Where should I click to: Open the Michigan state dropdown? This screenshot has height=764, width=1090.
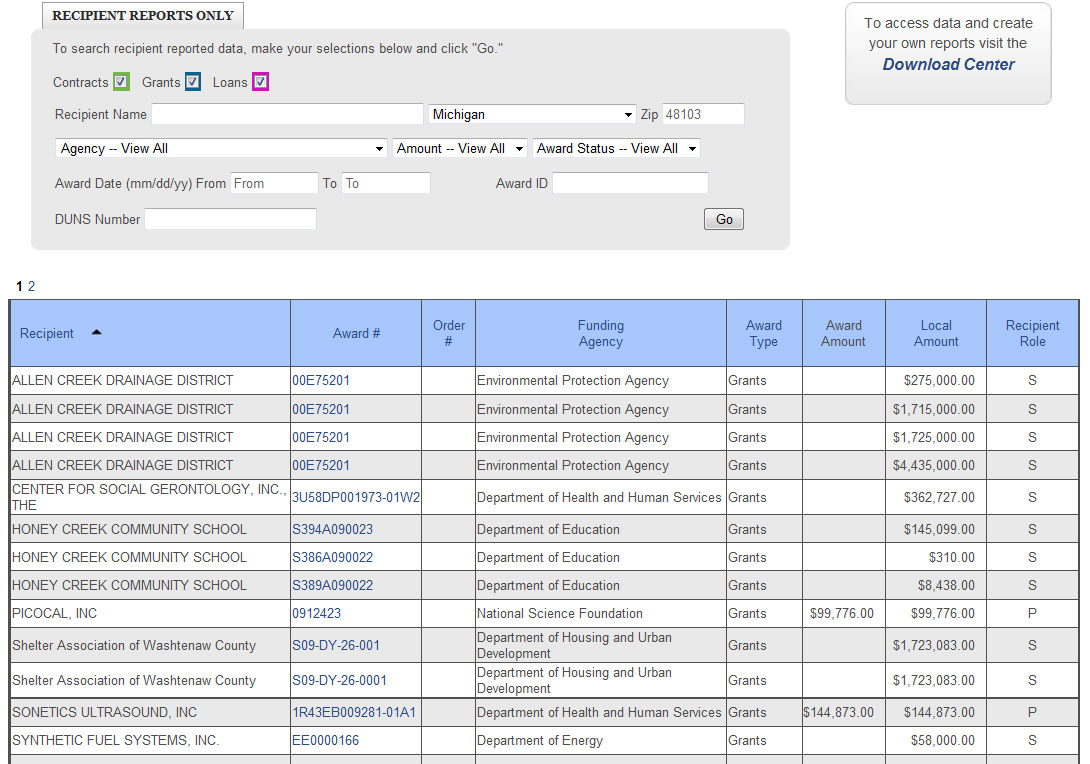(x=532, y=115)
